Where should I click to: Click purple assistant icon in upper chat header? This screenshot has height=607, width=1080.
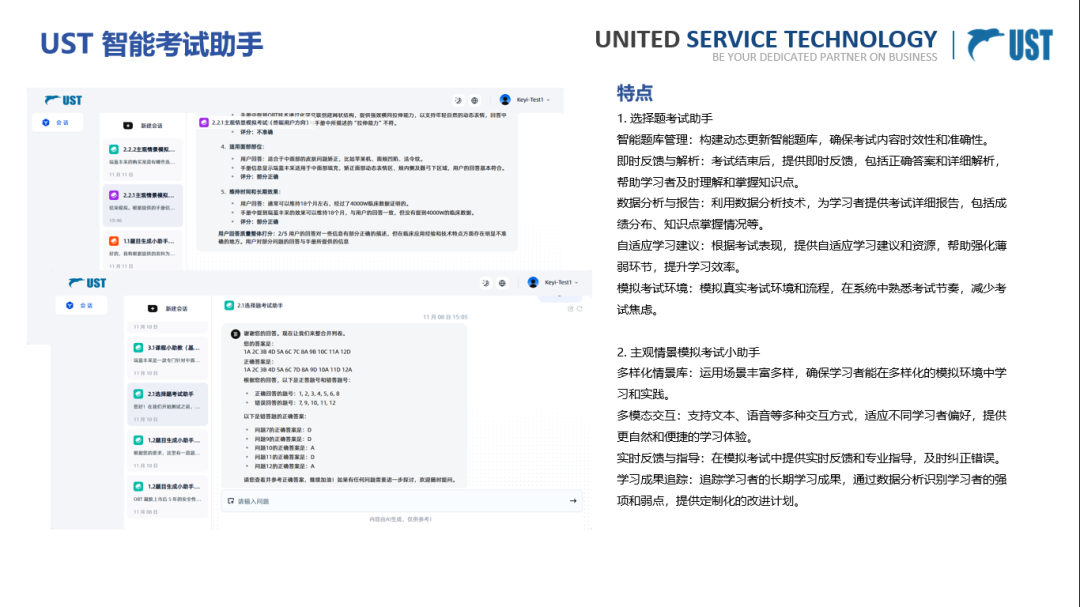[204, 122]
